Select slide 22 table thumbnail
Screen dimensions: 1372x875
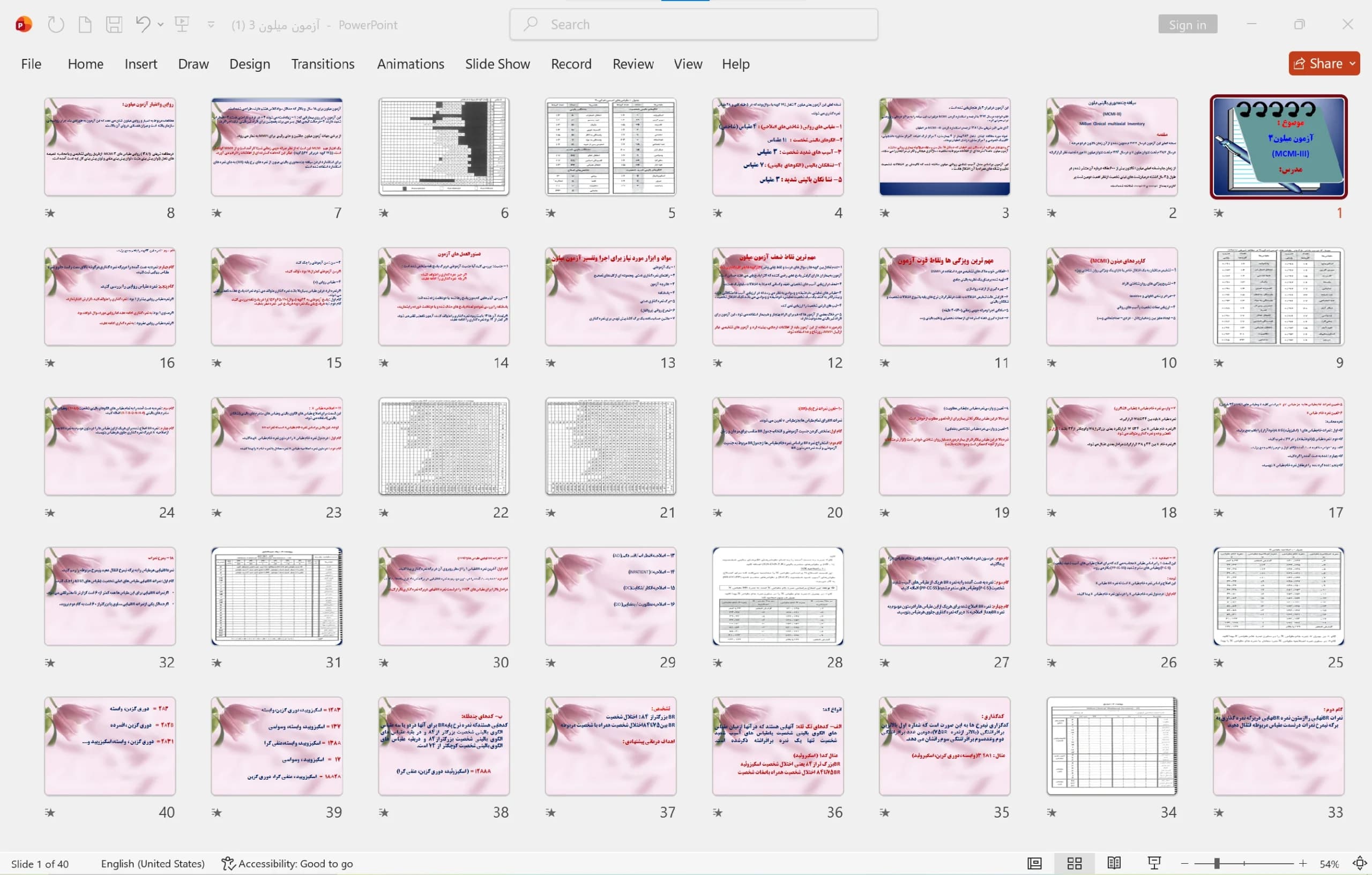coord(444,446)
